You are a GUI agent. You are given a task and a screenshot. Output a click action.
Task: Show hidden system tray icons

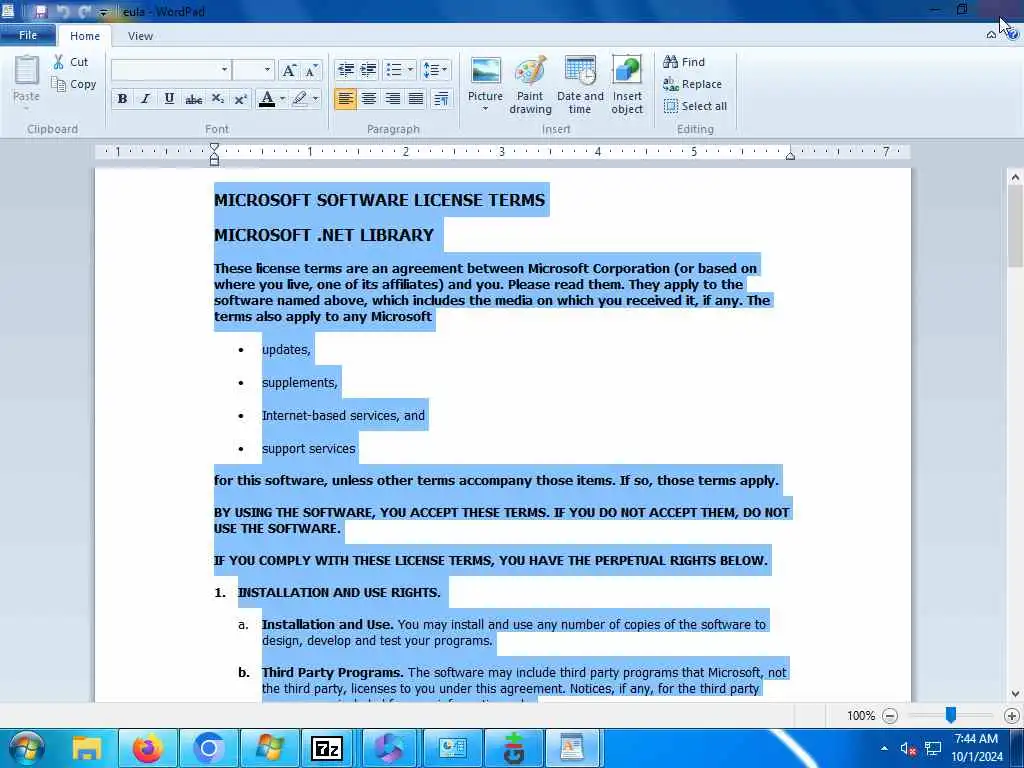(x=884, y=748)
